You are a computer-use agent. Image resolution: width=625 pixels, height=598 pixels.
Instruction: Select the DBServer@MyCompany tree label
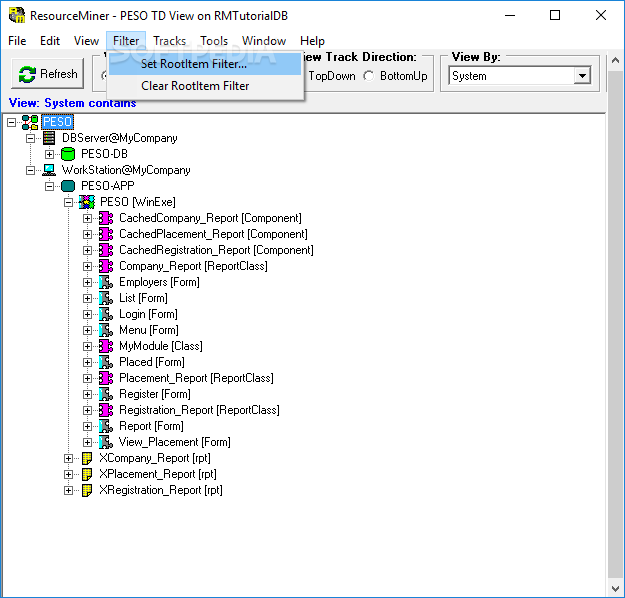pos(120,138)
